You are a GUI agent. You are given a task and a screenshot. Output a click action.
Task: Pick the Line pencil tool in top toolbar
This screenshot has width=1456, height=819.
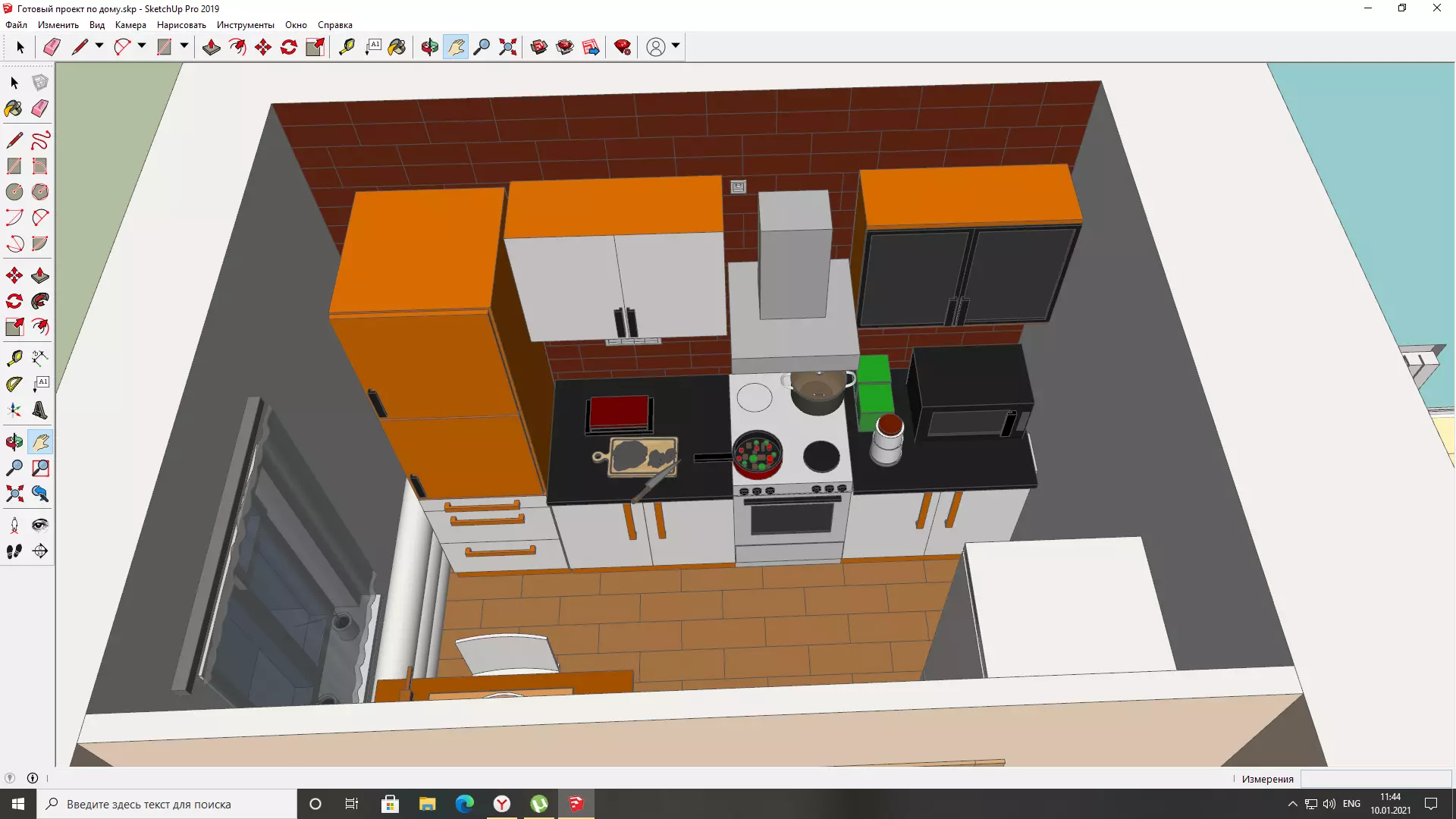click(80, 47)
